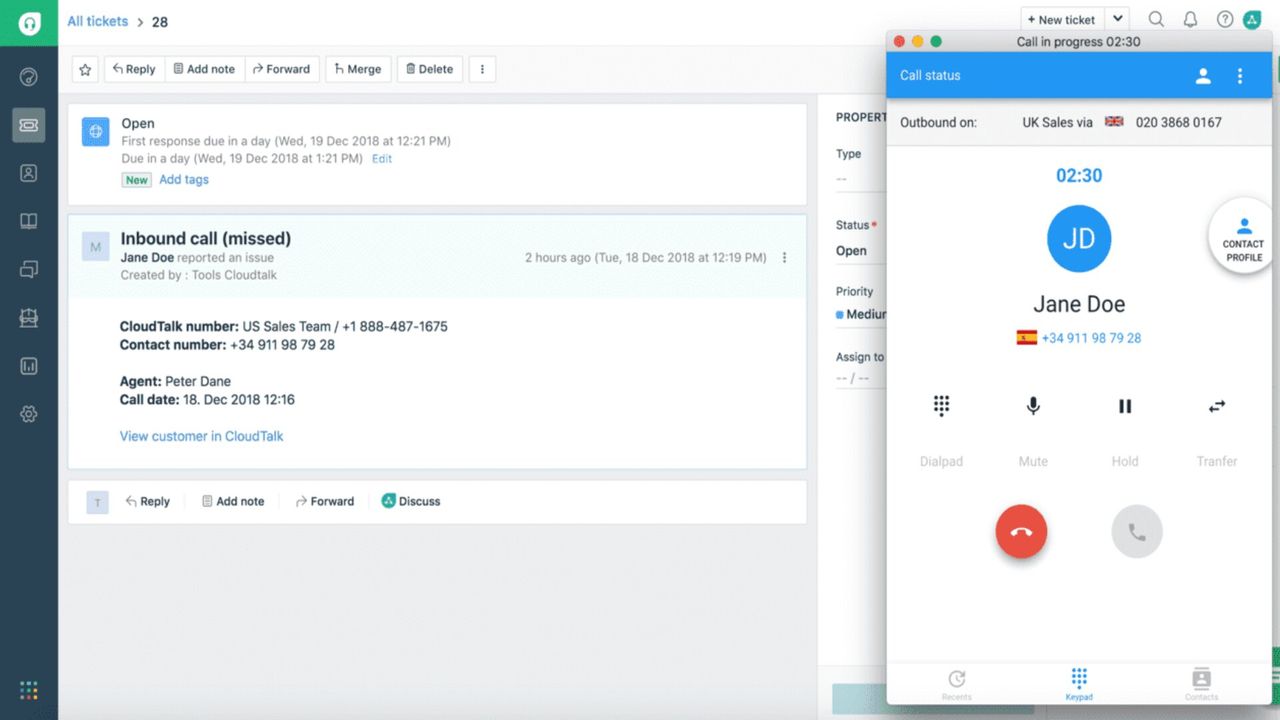Open New ticket dropdown arrow
The image size is (1280, 720).
[1118, 19]
